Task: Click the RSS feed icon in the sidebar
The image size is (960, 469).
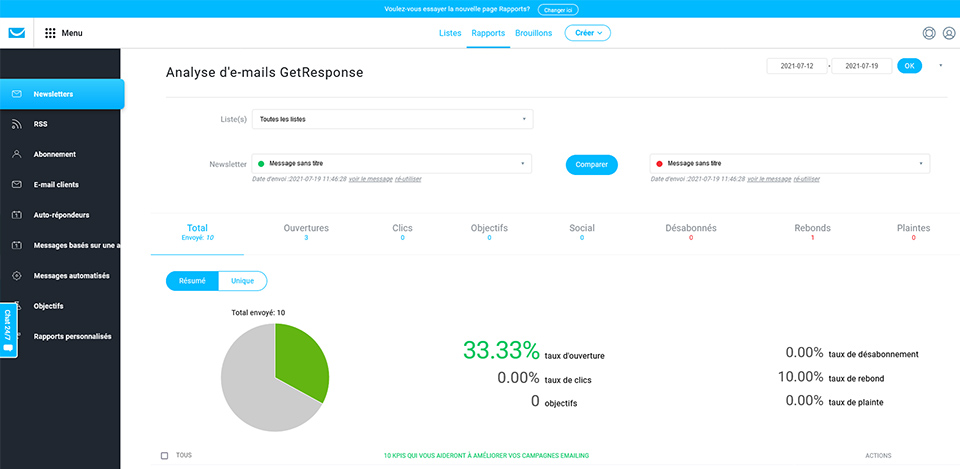Action: (17, 124)
